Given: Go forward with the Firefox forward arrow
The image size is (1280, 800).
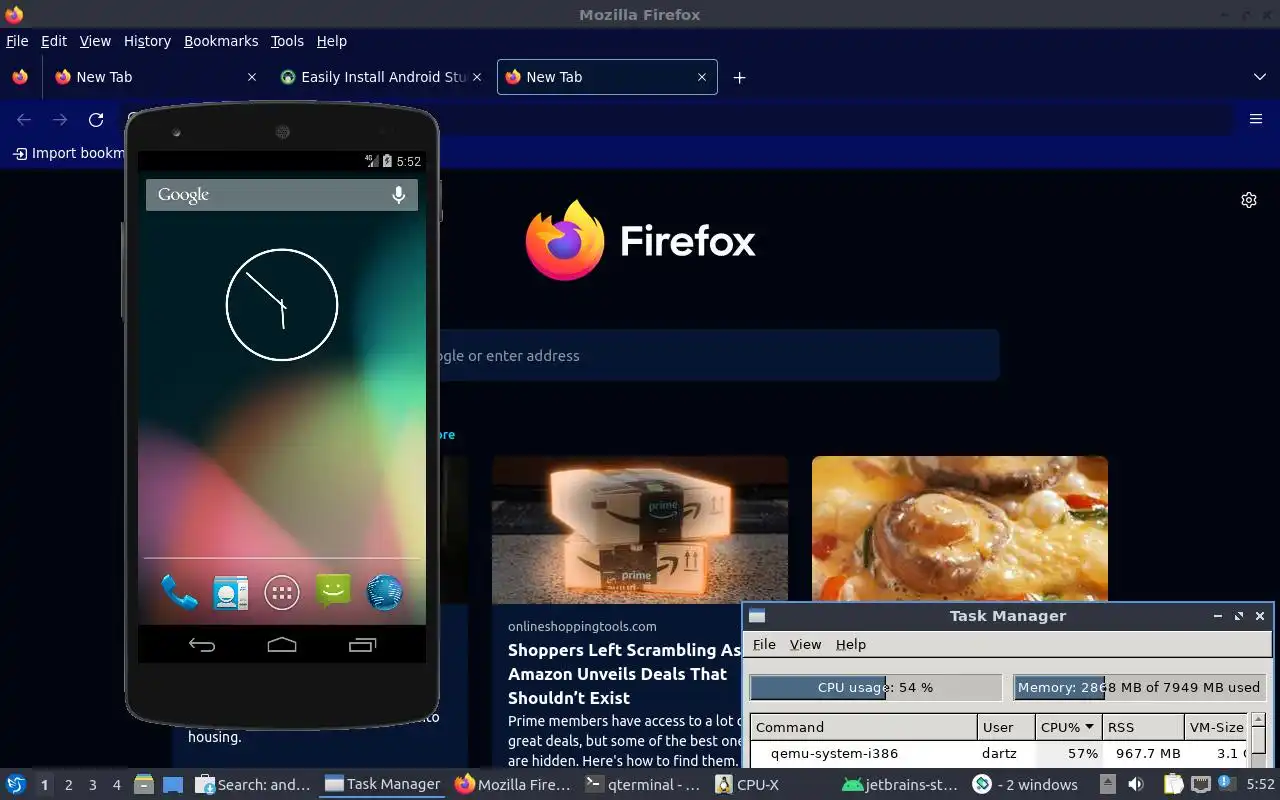Looking at the screenshot, I should pos(60,120).
